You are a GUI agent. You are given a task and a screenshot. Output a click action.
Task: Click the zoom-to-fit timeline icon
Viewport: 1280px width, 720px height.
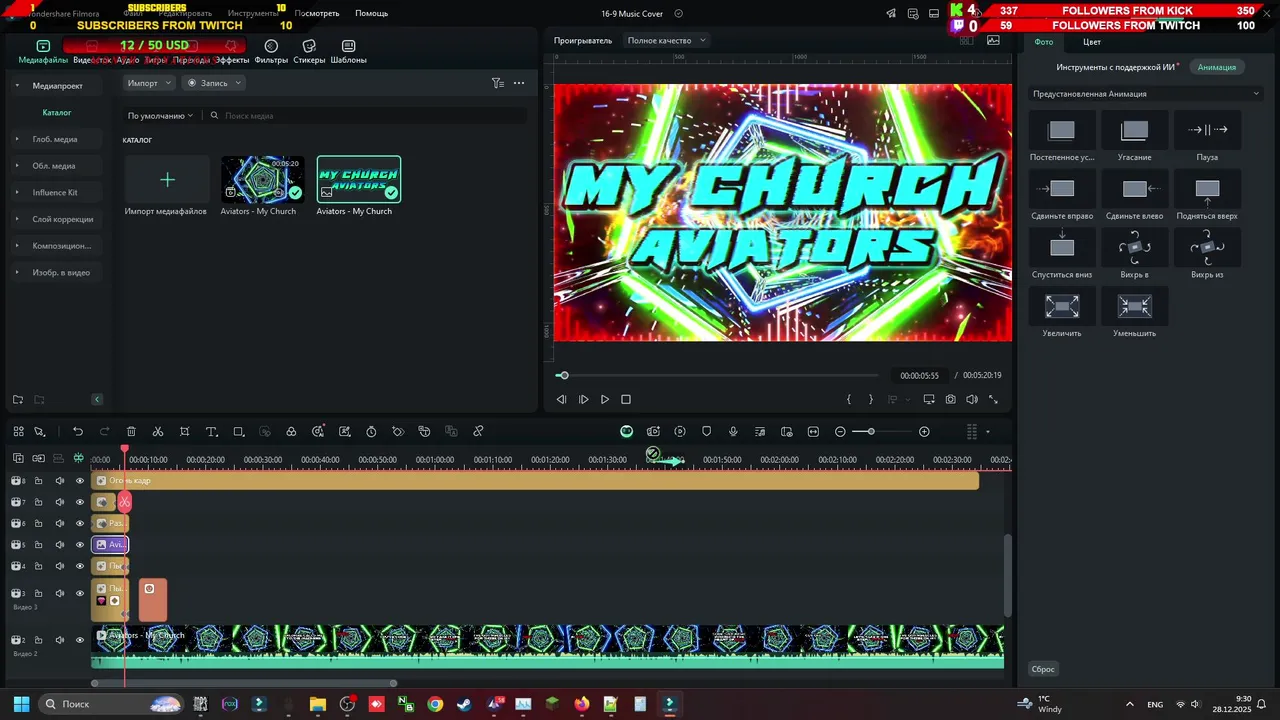pyautogui.click(x=813, y=431)
